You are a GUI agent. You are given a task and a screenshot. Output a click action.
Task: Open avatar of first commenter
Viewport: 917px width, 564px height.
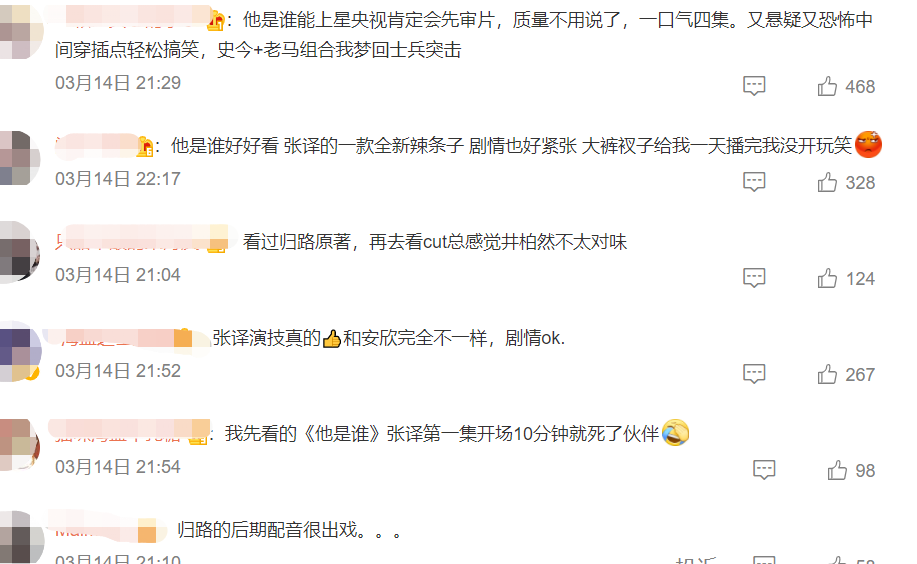coord(19,30)
